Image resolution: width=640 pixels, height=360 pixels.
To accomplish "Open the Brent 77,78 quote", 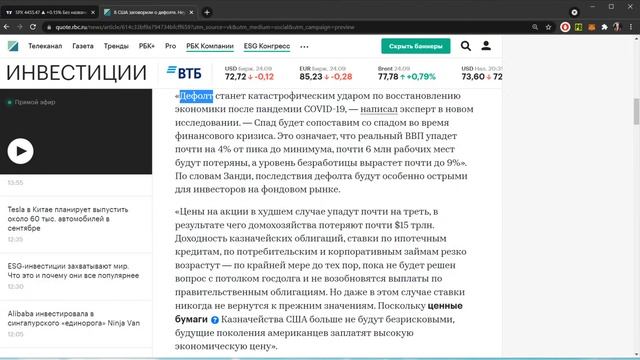I will pos(407,73).
